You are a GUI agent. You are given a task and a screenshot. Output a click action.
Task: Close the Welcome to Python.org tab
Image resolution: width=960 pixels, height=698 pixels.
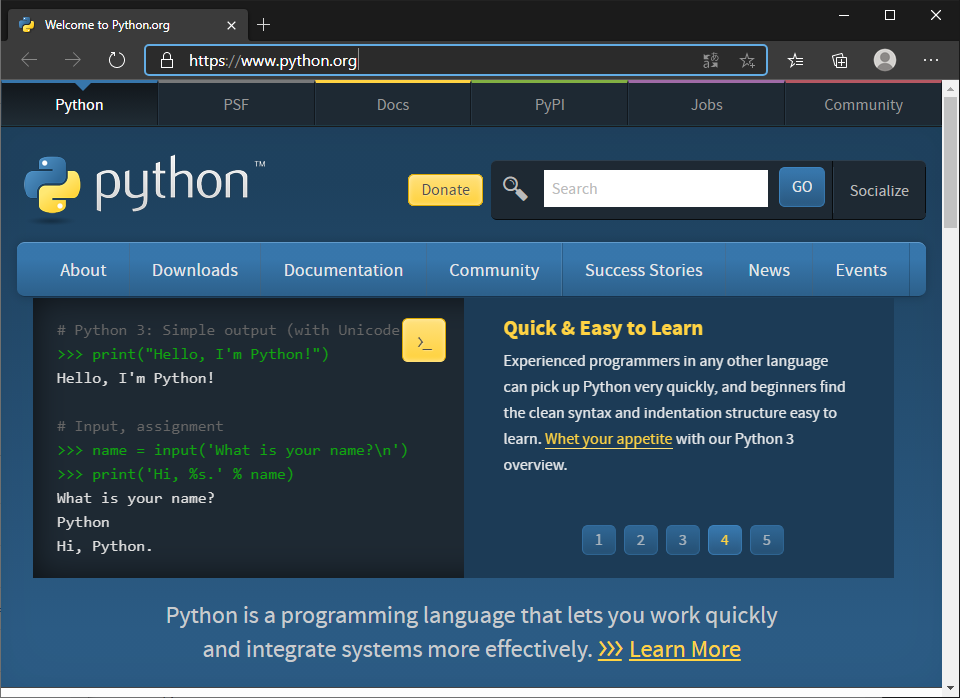click(231, 25)
